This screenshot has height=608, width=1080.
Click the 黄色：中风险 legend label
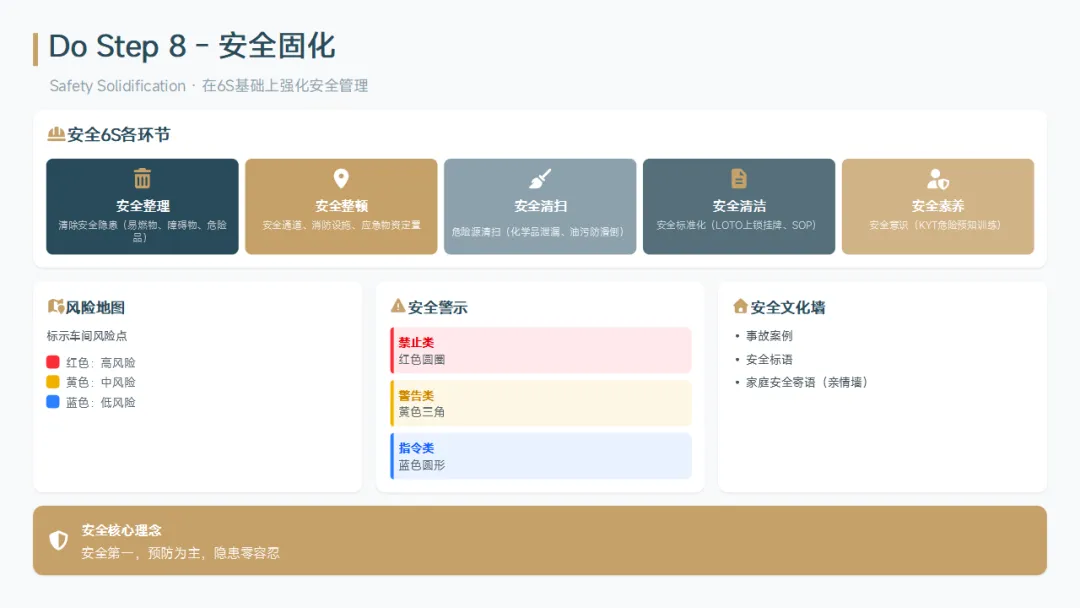pyautogui.click(x=101, y=382)
